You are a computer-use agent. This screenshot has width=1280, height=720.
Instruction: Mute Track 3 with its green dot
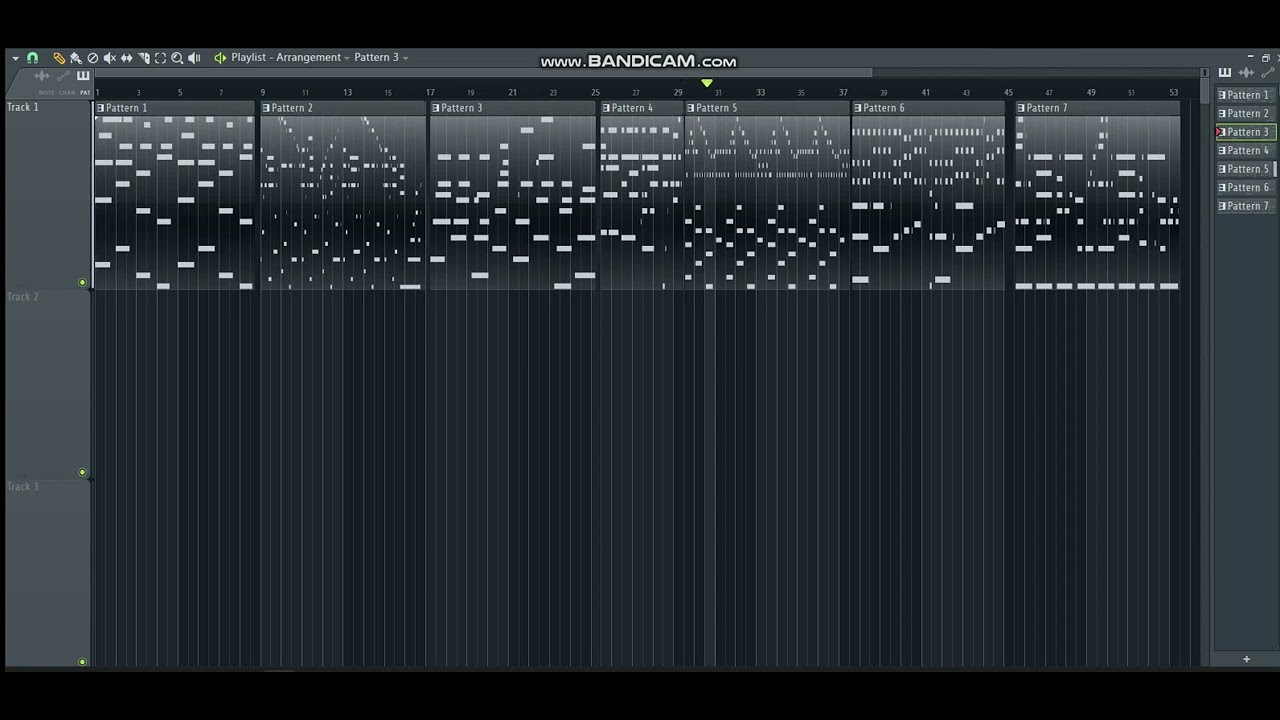point(82,661)
